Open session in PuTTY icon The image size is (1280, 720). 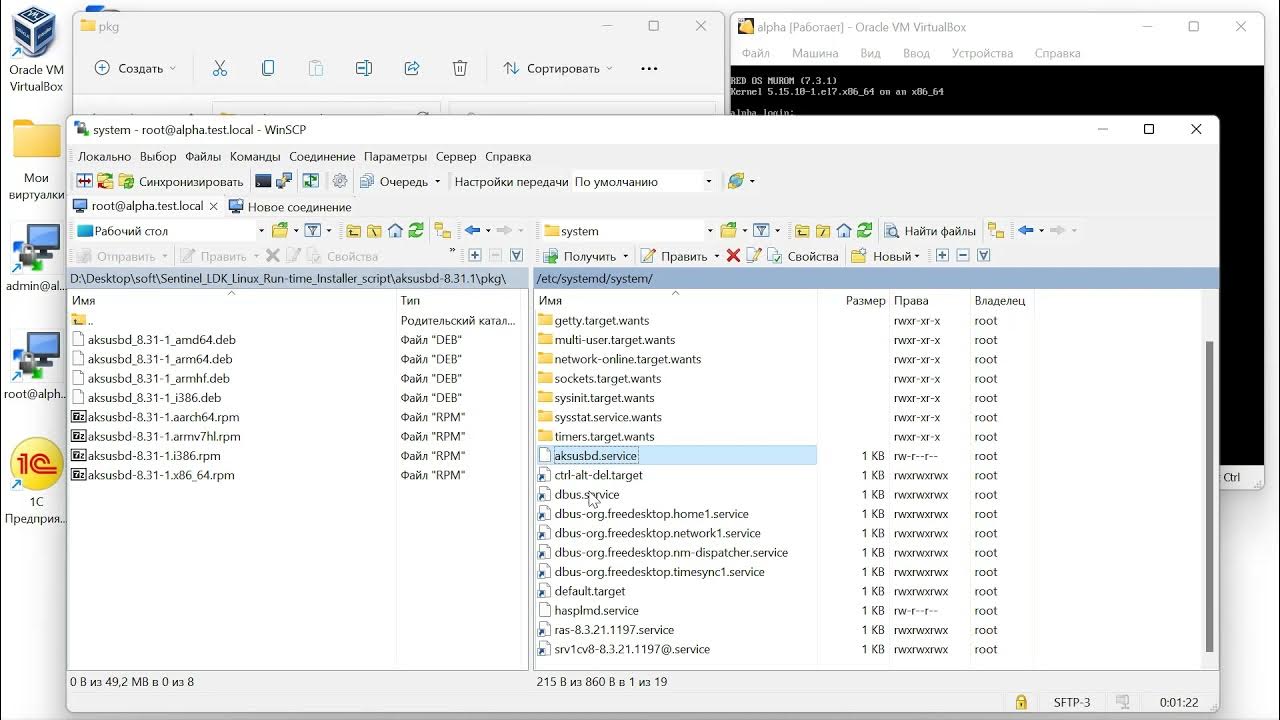pyautogui.click(x=284, y=181)
